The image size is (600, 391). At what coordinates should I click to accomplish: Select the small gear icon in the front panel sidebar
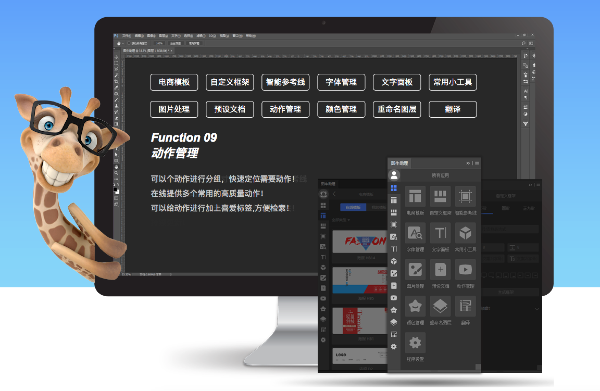[394, 347]
